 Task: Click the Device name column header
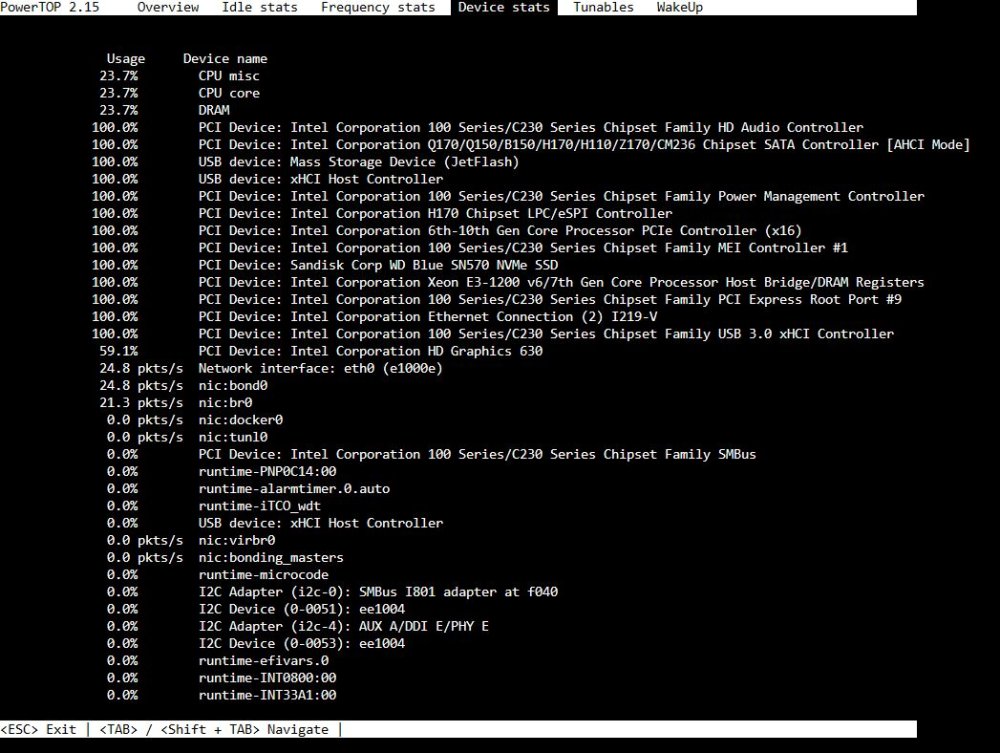pyautogui.click(x=225, y=59)
